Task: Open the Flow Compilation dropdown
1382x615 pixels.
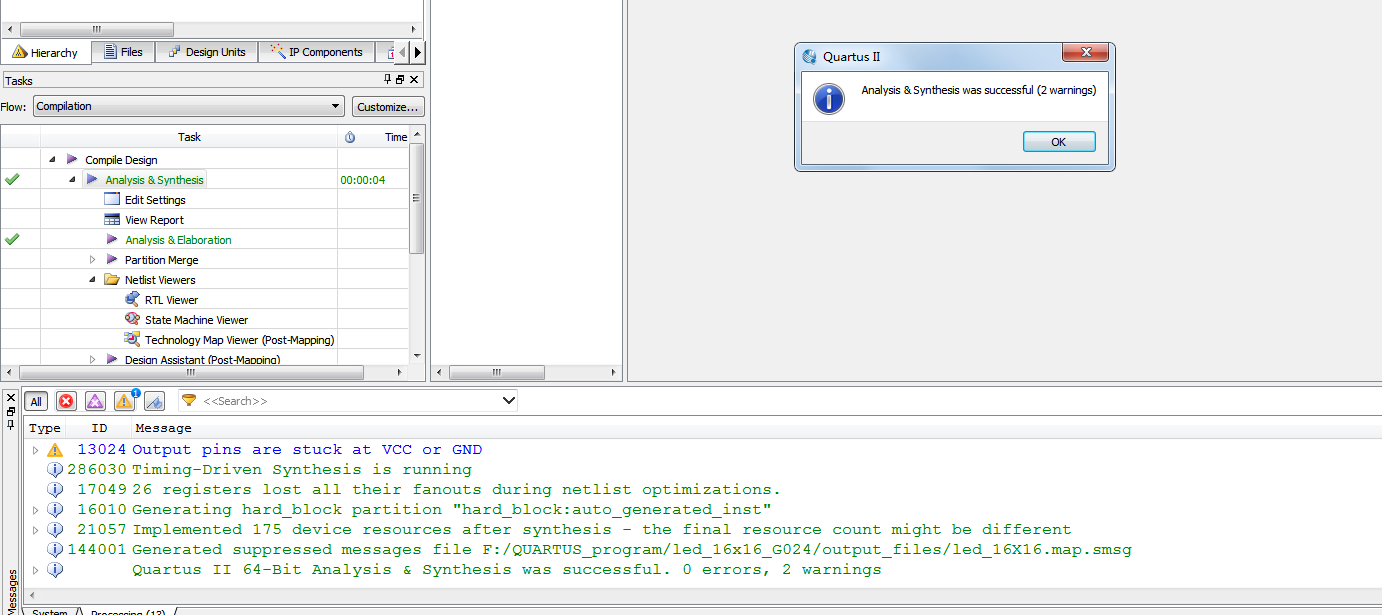Action: point(189,106)
